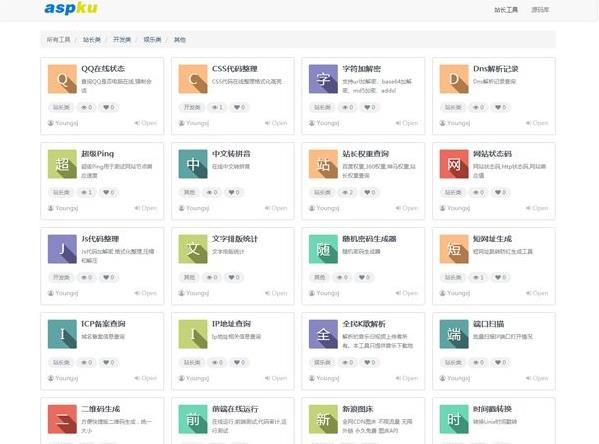
Task: Click the 字 icon of 字符加解密
Action: pyautogui.click(x=323, y=79)
